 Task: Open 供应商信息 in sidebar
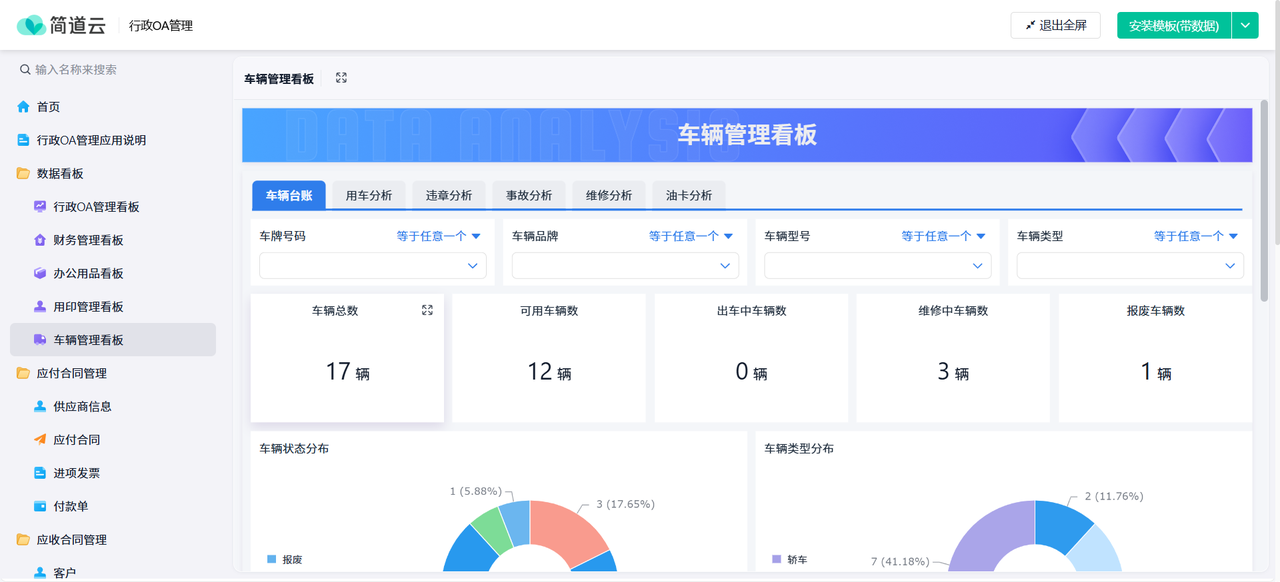(x=113, y=406)
